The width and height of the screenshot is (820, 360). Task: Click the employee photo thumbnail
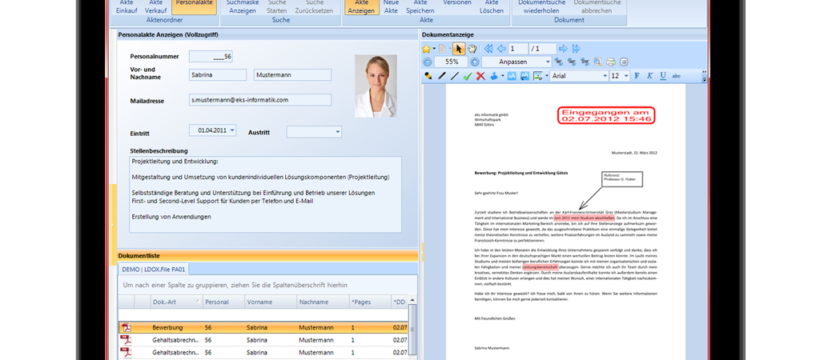pyautogui.click(x=375, y=86)
